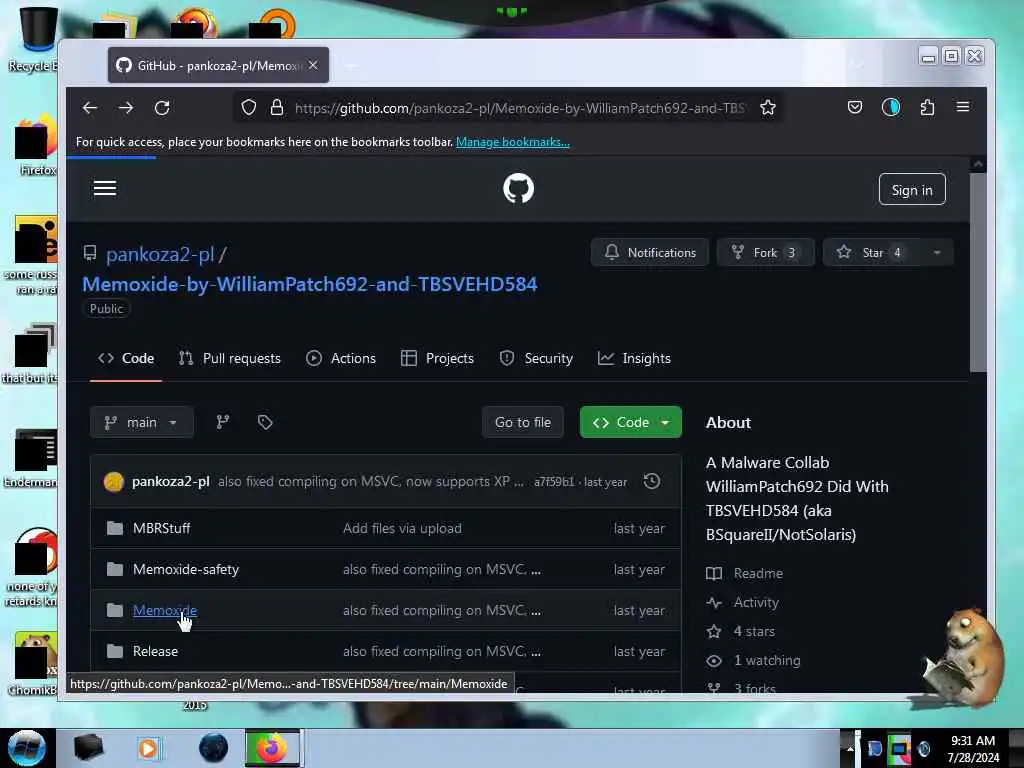Image resolution: width=1024 pixels, height=768 pixels.
Task: Open the Activity link in About
Action: 756,602
